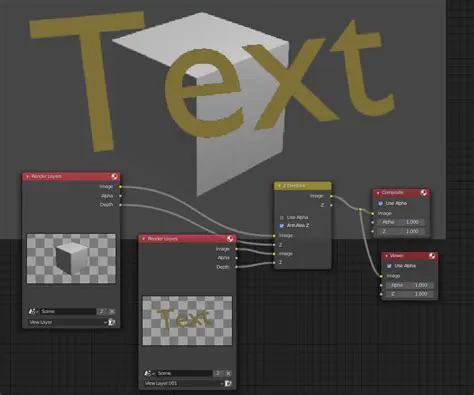Click Viewer Alpha input socket
This screenshot has height=395, width=474.
tap(381, 285)
